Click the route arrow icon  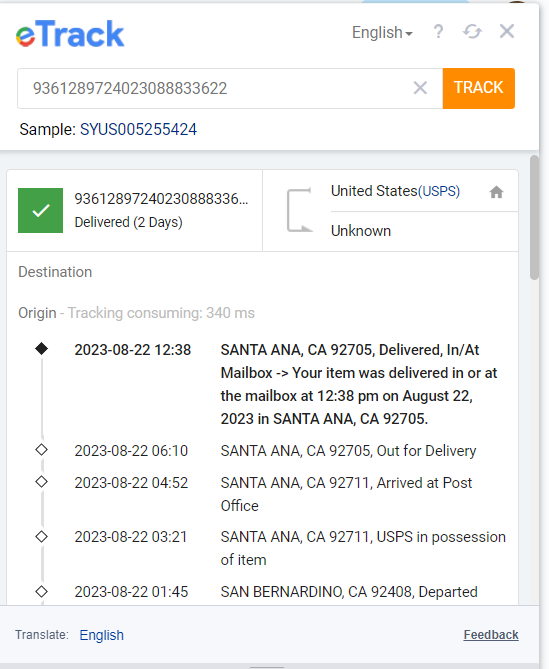(x=299, y=210)
